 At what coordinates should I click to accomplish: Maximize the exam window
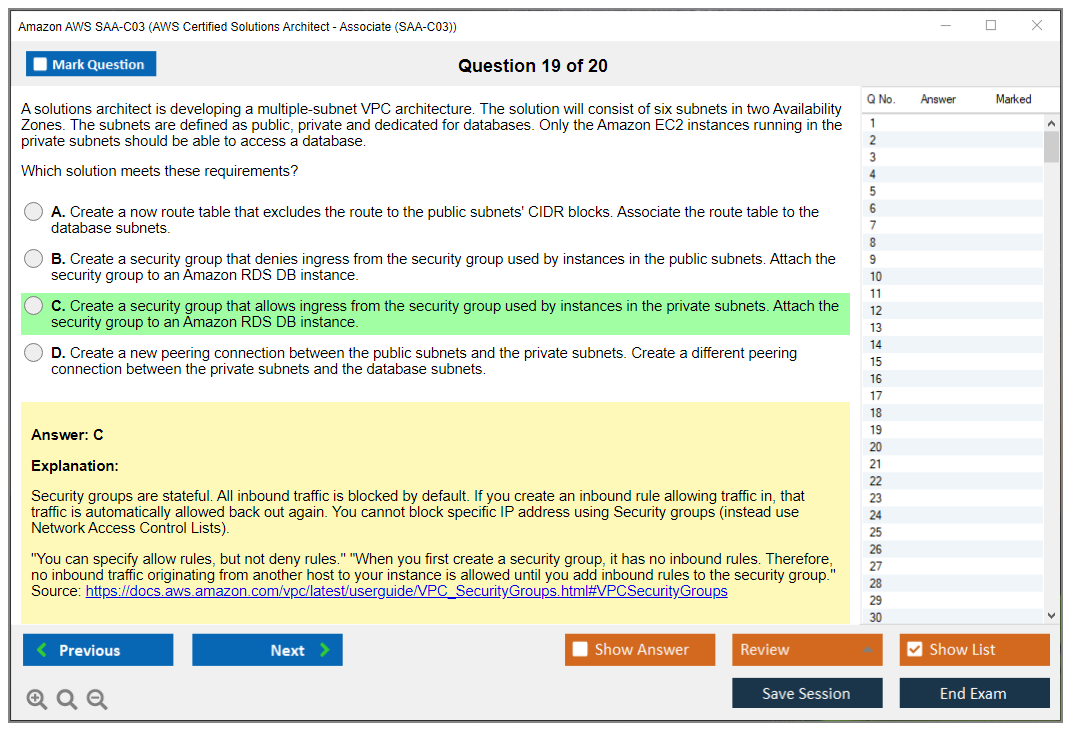991,26
